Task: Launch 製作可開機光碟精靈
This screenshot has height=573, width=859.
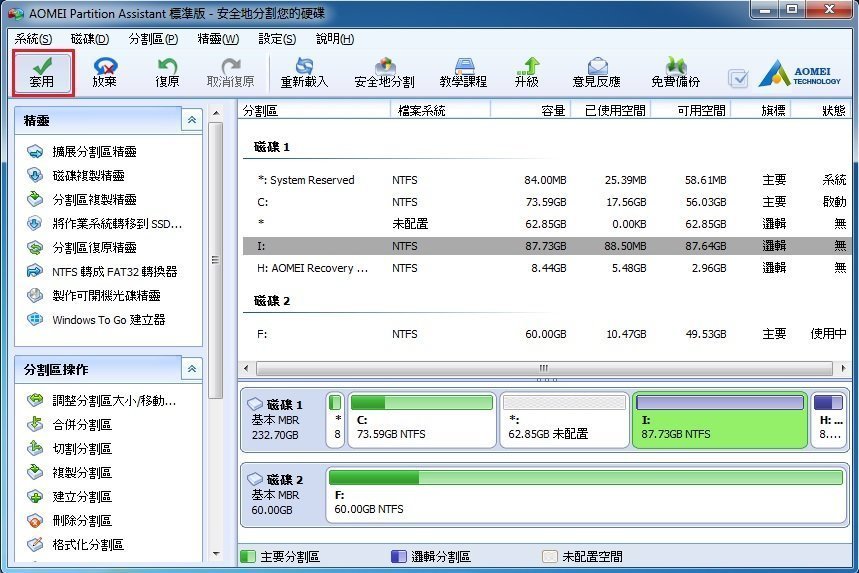Action: click(x=93, y=296)
